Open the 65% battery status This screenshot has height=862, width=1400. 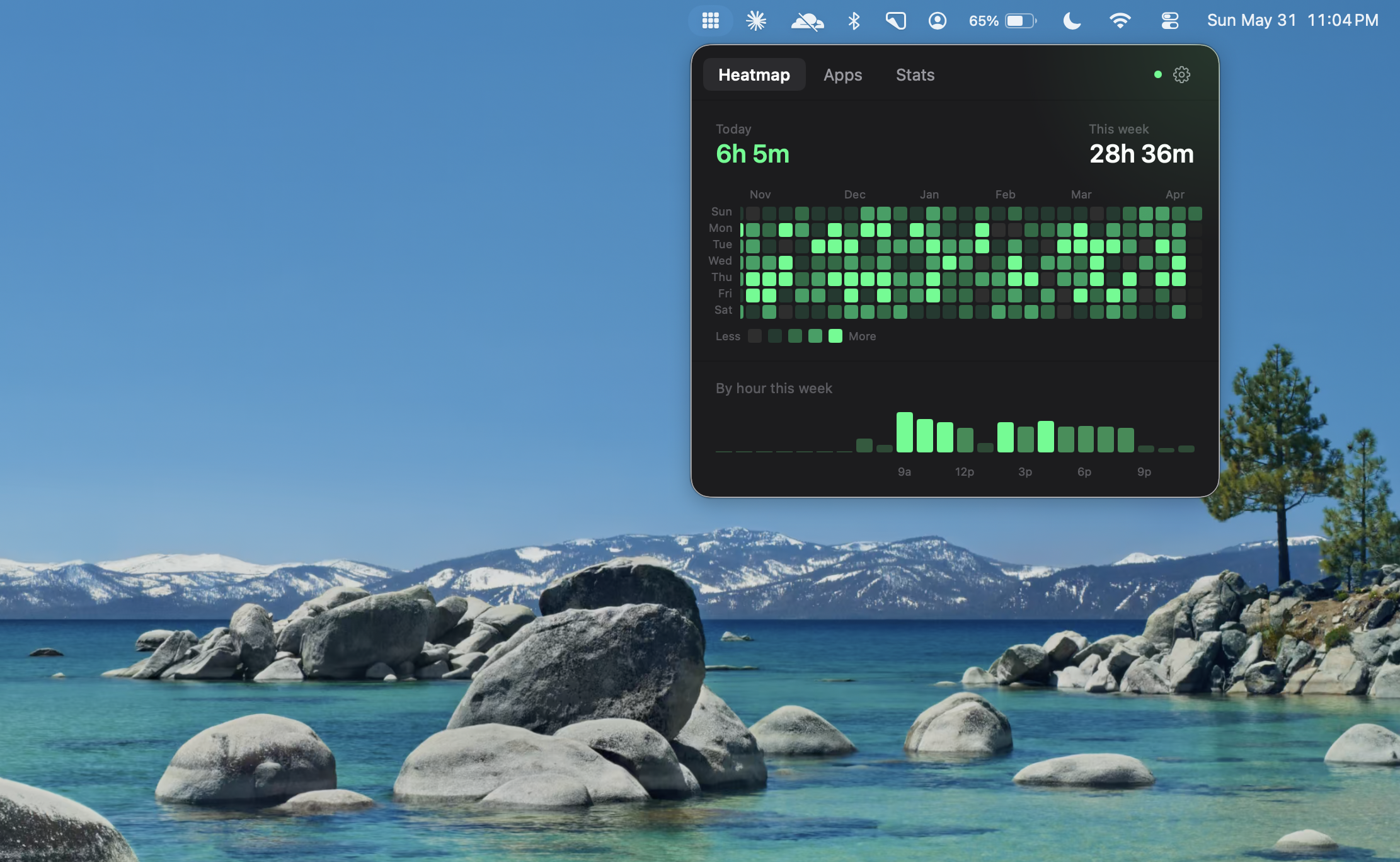coord(1002,21)
